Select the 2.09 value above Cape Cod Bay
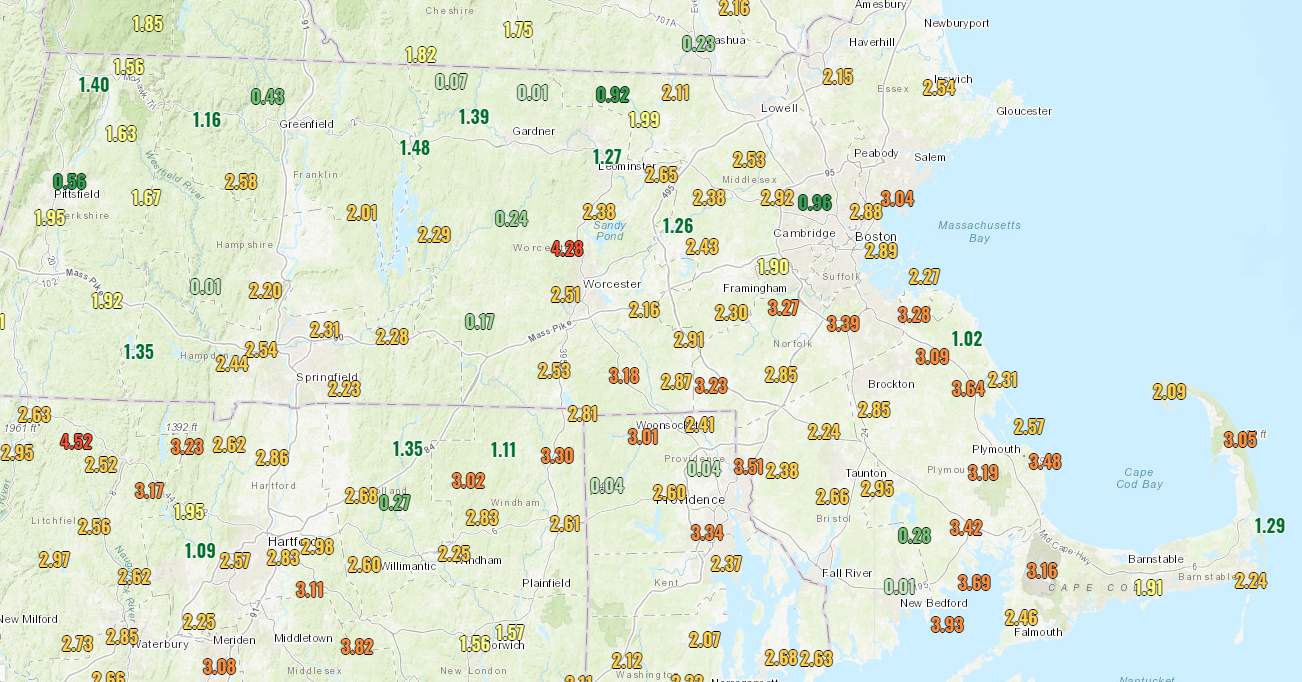Viewport: 1302px width, 682px height. [1169, 392]
